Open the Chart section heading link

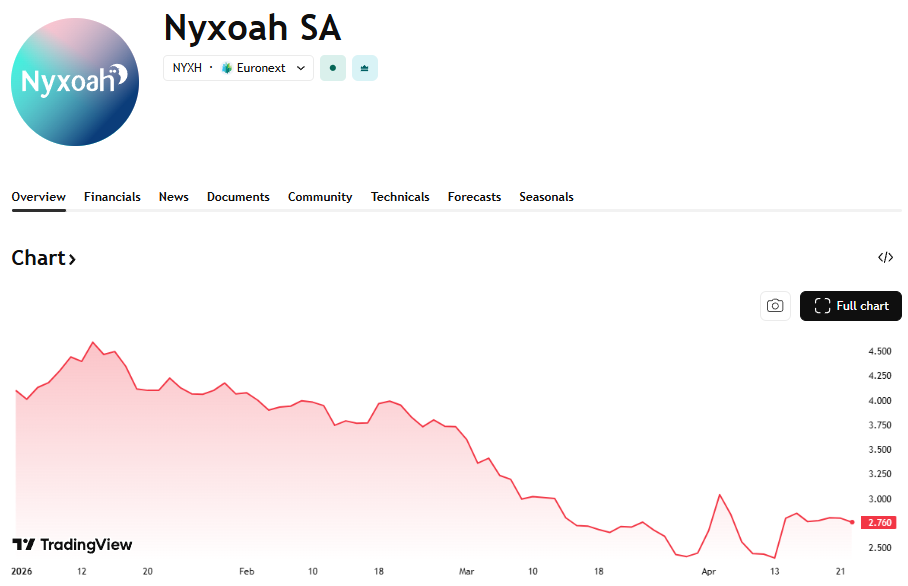[x=44, y=258]
